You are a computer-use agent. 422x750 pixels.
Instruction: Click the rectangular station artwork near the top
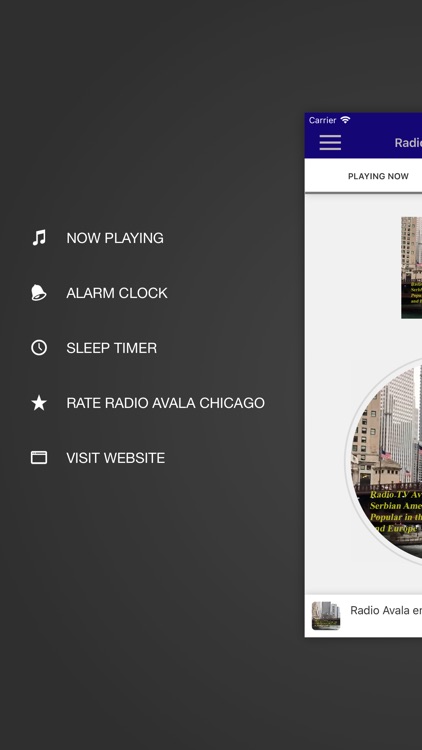pyautogui.click(x=411, y=268)
